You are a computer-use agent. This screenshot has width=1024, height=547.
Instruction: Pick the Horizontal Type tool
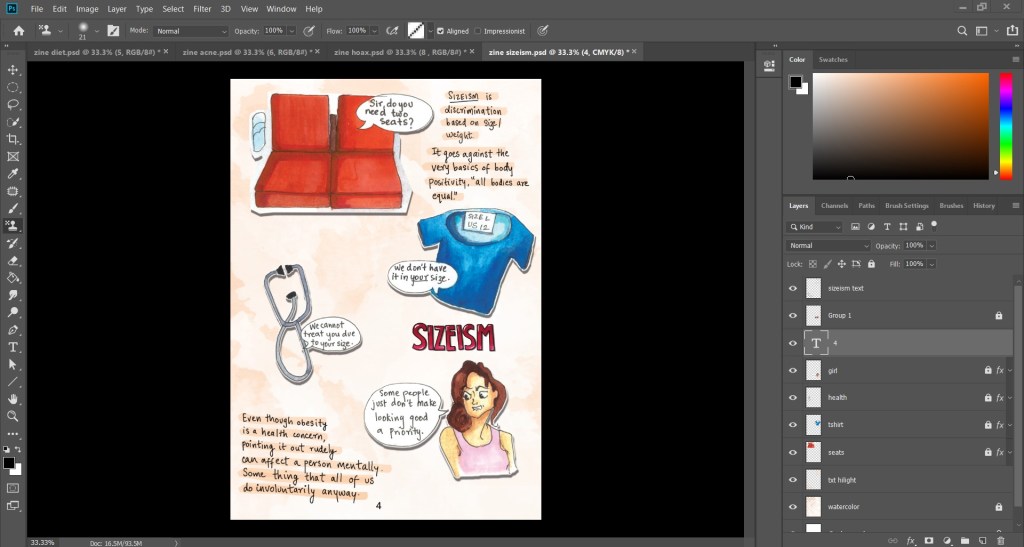click(13, 347)
